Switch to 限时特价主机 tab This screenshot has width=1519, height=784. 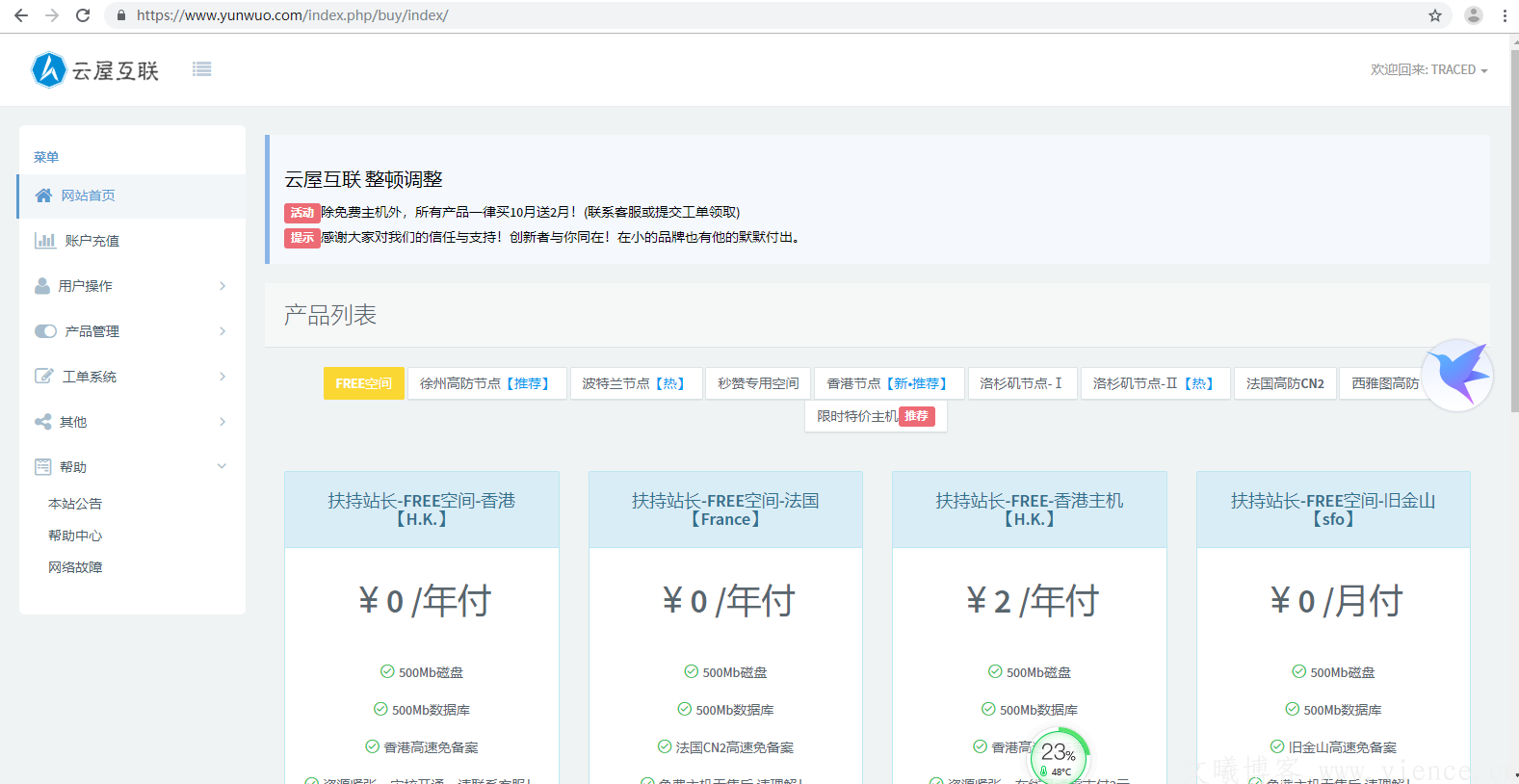[875, 416]
